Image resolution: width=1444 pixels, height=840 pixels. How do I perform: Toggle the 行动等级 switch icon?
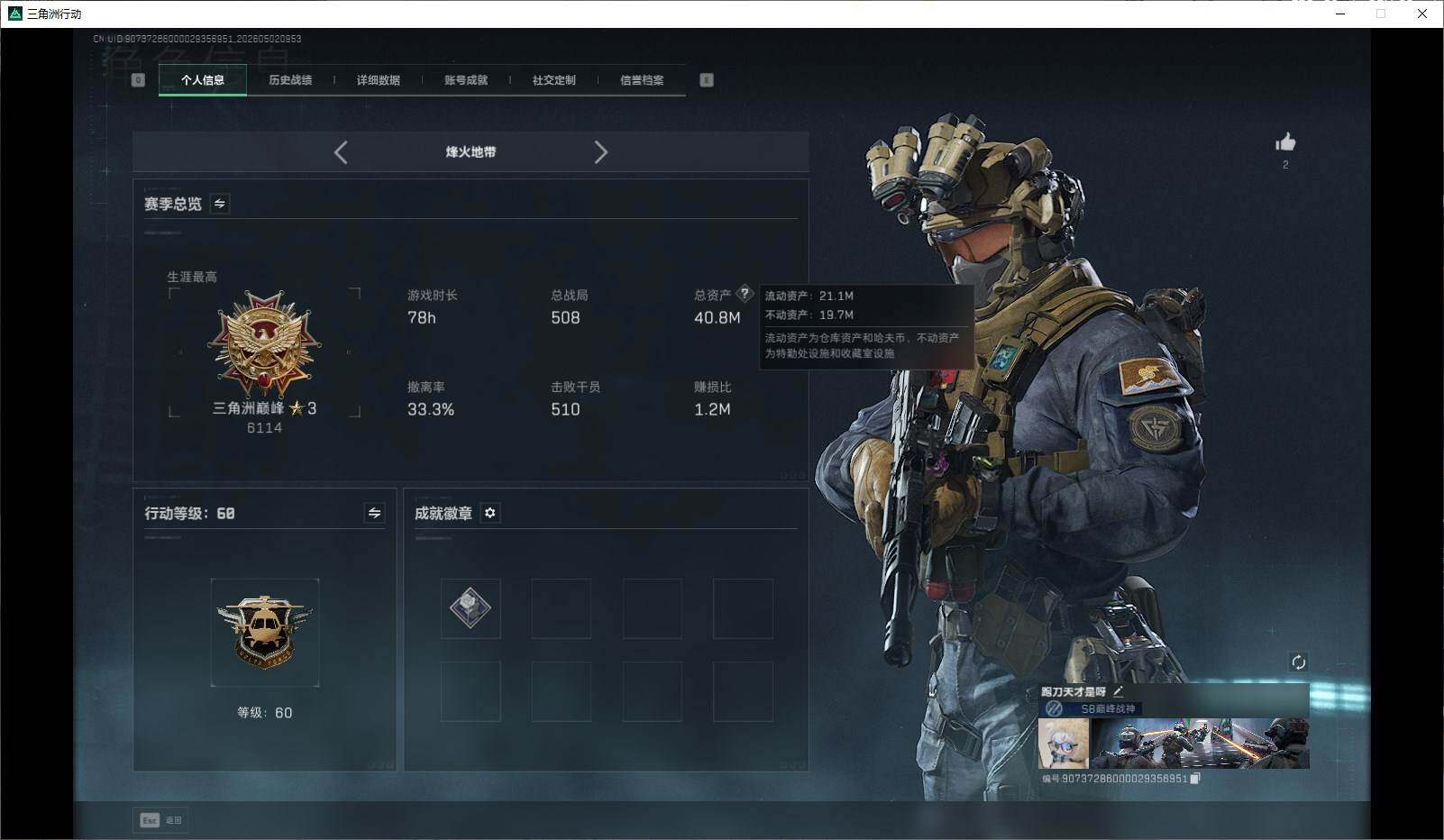pos(374,513)
